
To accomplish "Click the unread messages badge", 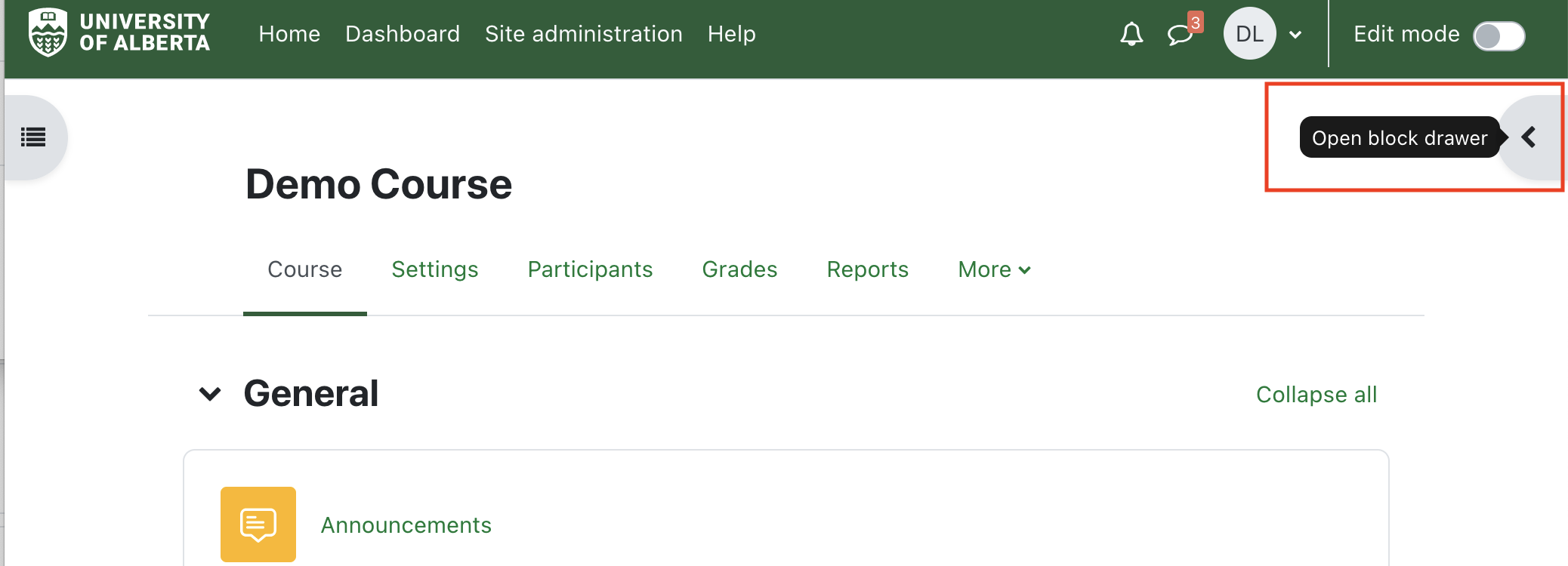I will 1195,23.
